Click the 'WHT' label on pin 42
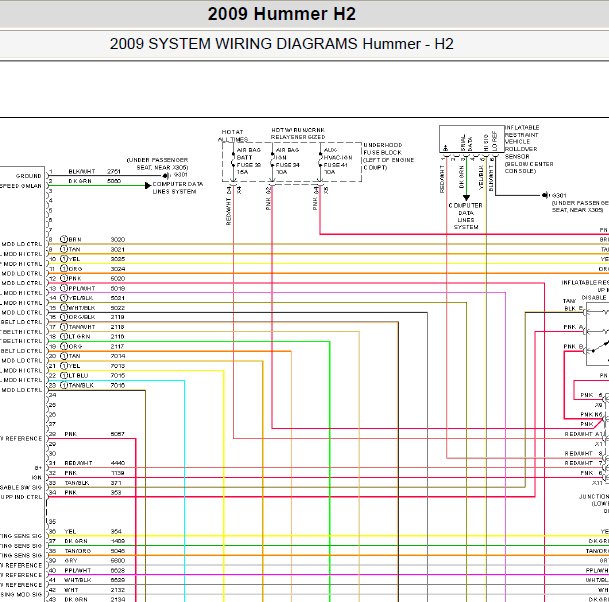The width and height of the screenshot is (609, 602). 71,590
